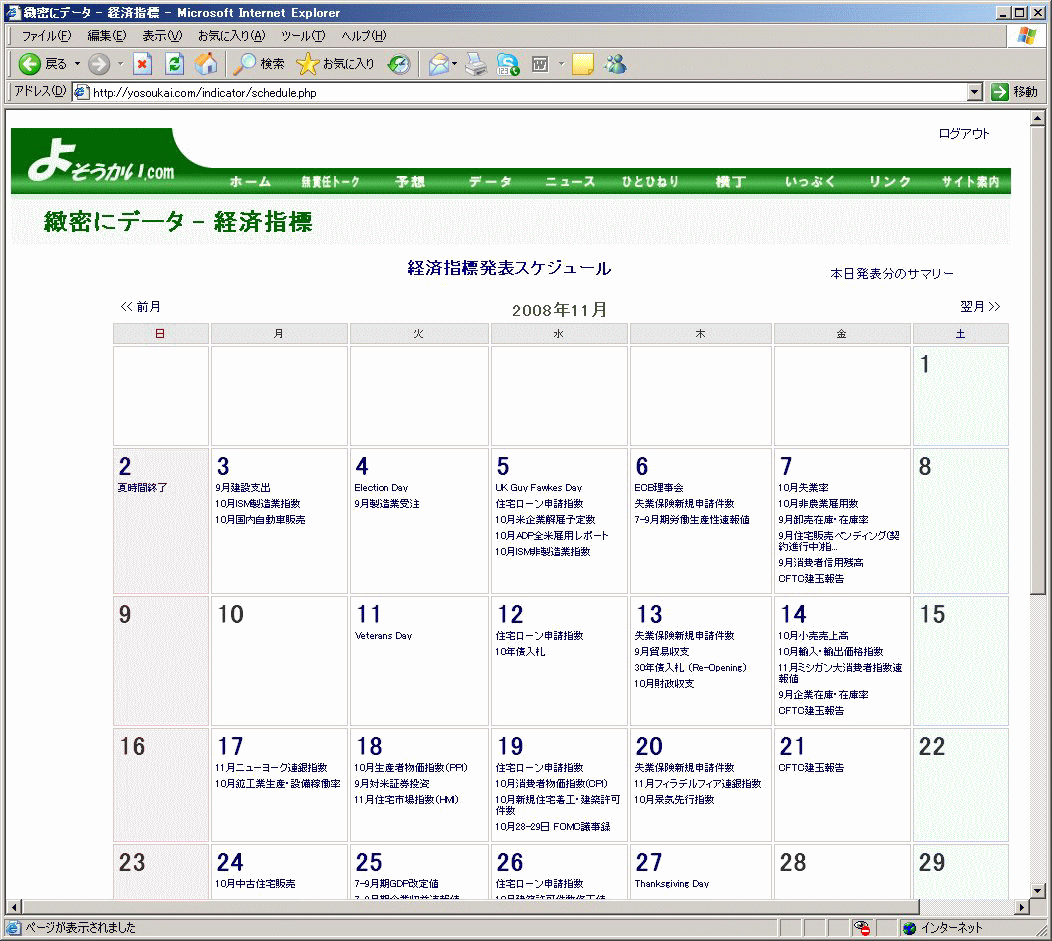Click the grey Forward arrow button
The width and height of the screenshot is (1052, 941).
click(x=99, y=64)
